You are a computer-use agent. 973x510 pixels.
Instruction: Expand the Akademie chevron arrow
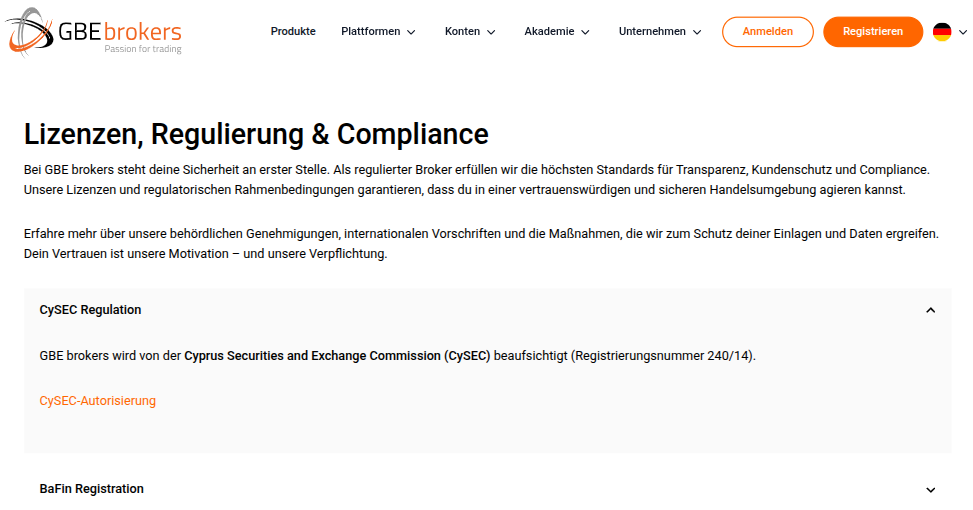click(585, 32)
